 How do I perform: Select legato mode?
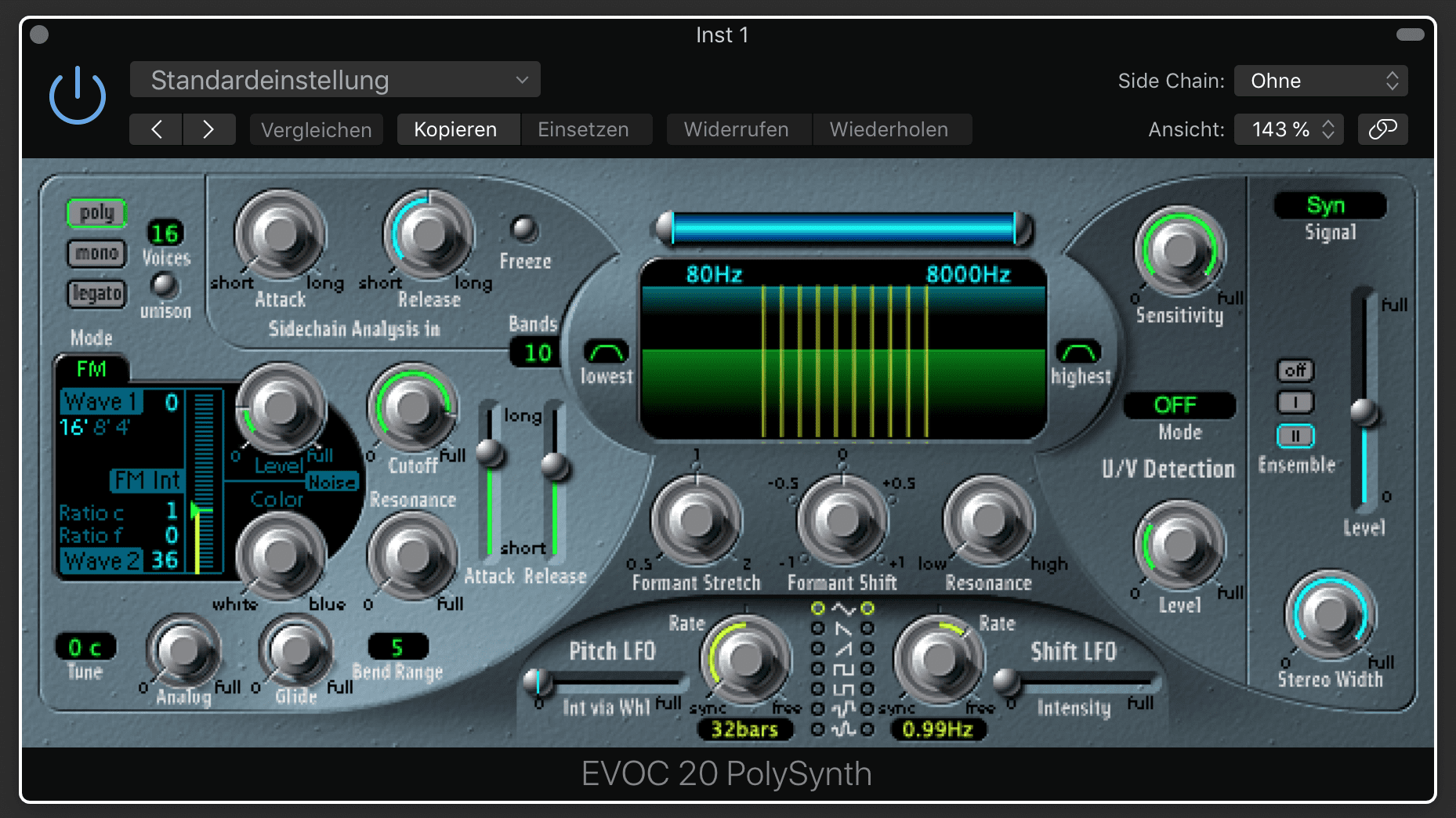(x=96, y=294)
